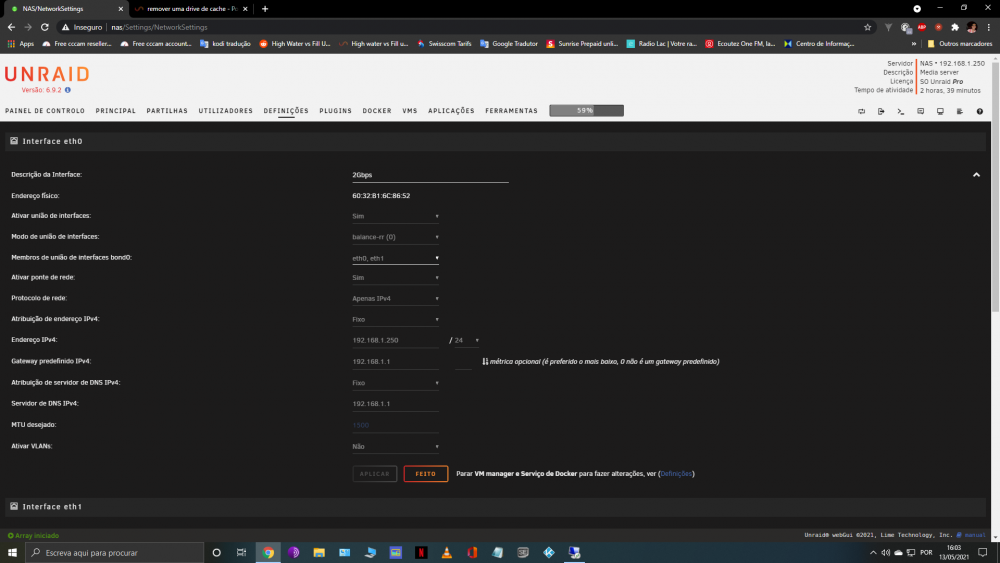Open the FERRAMENTAS tab
This screenshot has width=1000, height=563.
click(511, 111)
